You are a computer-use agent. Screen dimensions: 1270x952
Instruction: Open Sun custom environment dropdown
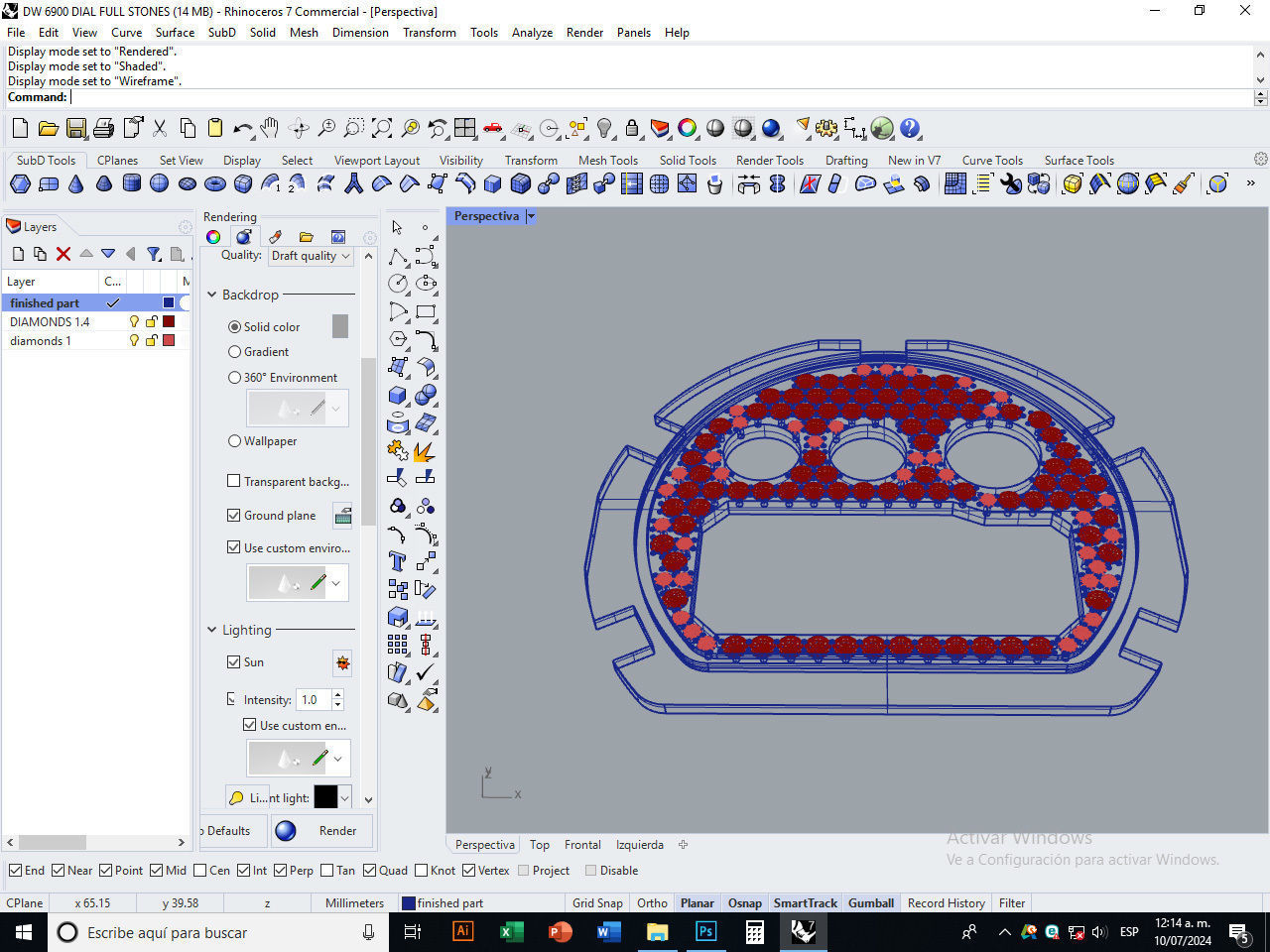click(x=337, y=759)
